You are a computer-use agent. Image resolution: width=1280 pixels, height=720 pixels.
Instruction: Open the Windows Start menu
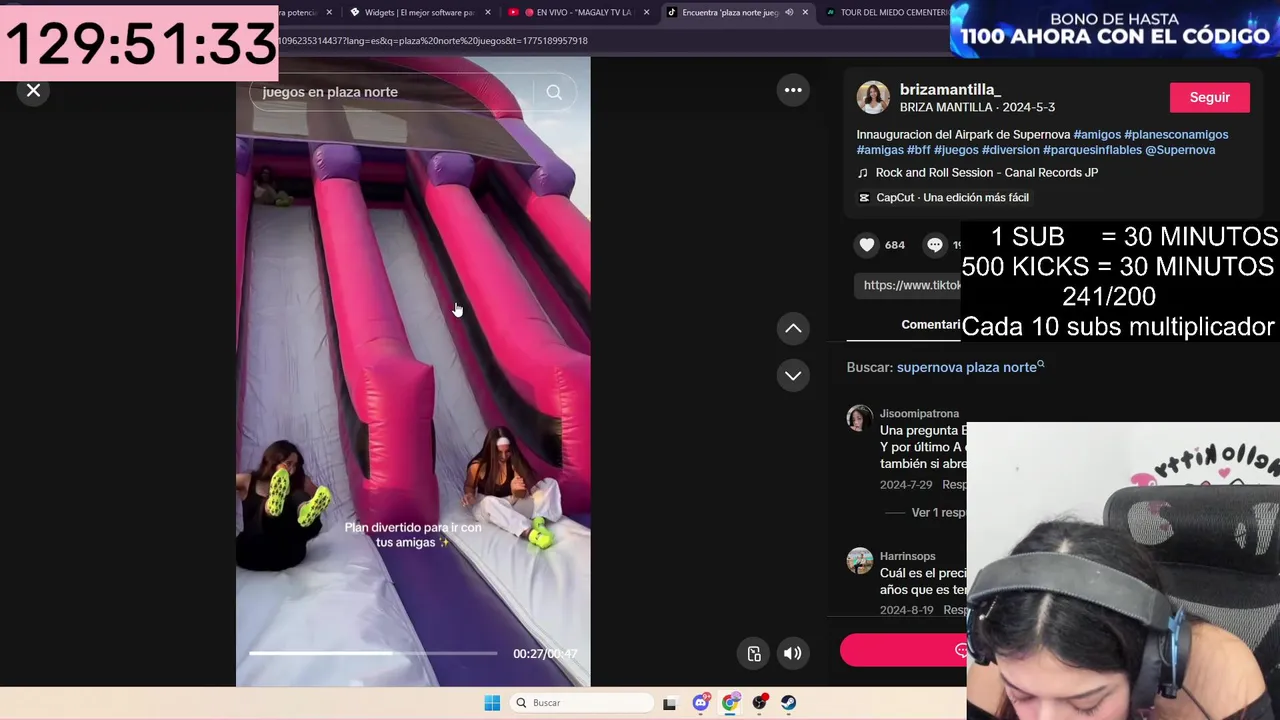click(492, 703)
